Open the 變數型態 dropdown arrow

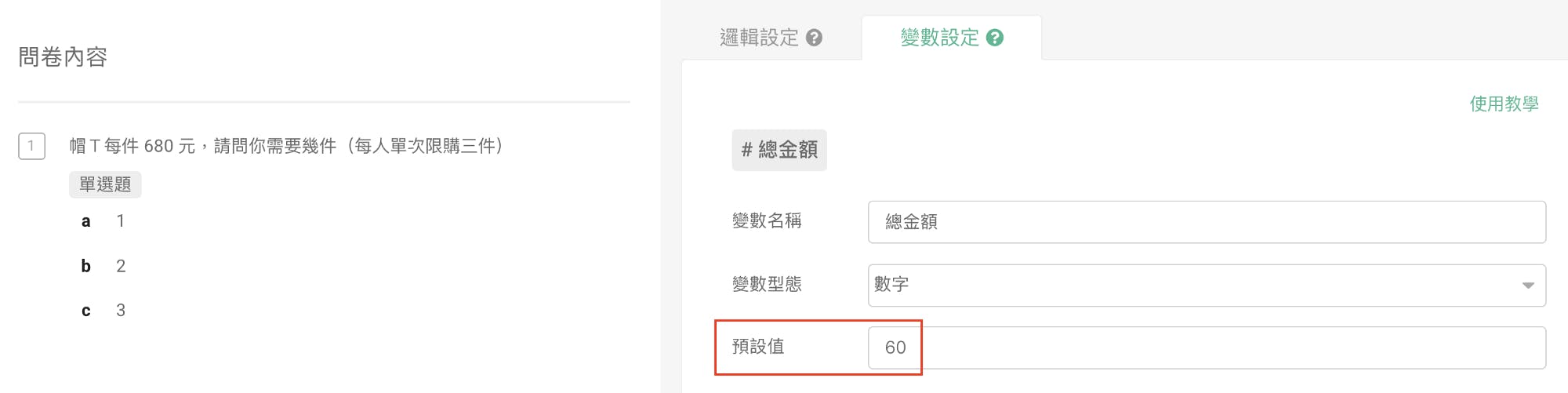(1527, 286)
